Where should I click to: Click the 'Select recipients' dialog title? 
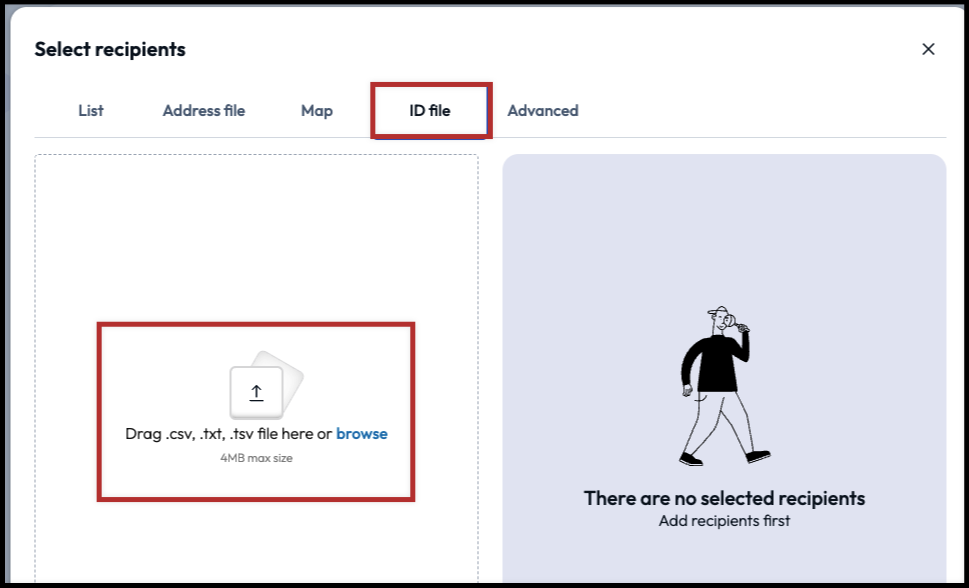[x=110, y=49]
